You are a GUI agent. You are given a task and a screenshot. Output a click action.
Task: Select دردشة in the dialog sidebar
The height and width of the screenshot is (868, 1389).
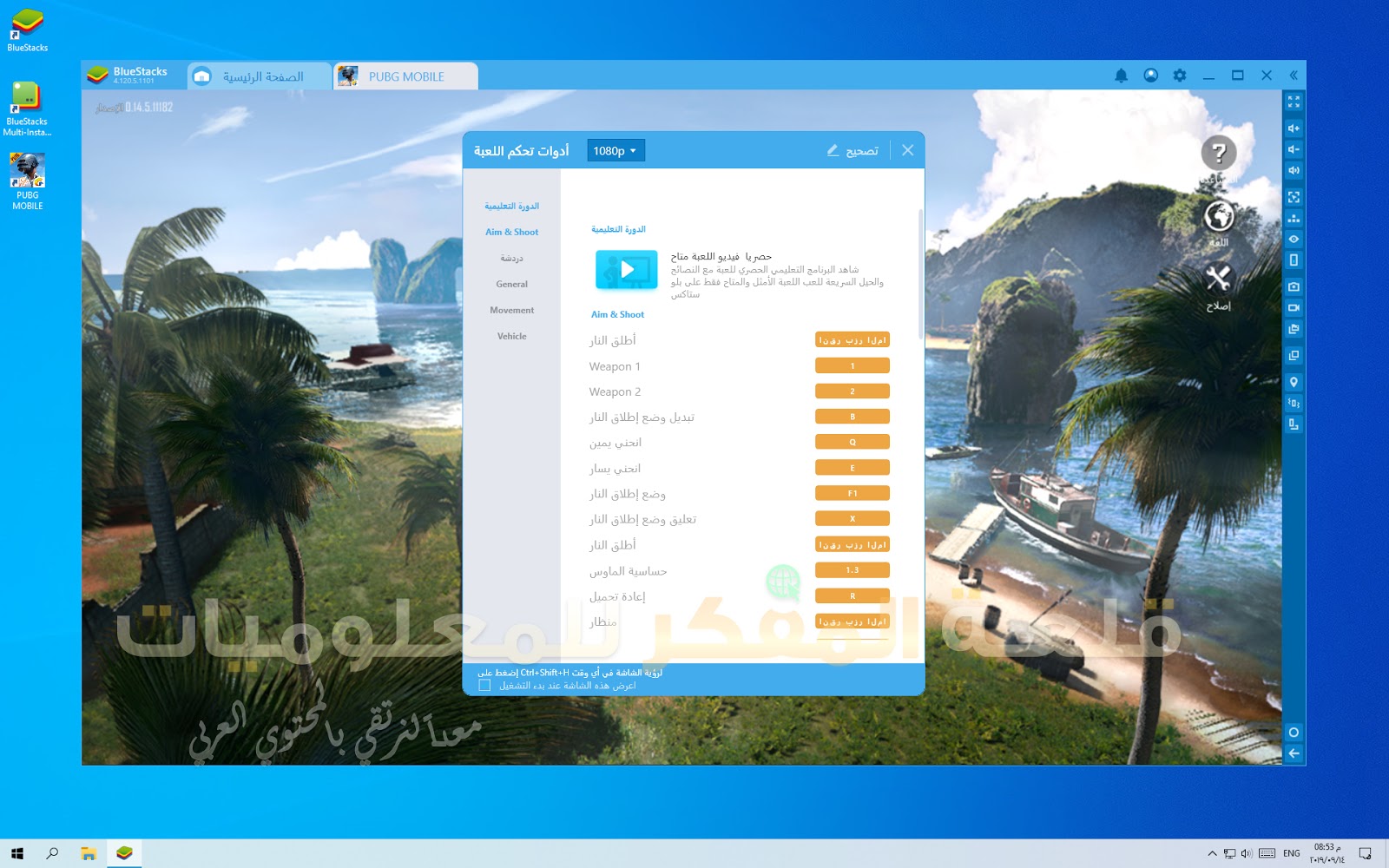tap(512, 259)
